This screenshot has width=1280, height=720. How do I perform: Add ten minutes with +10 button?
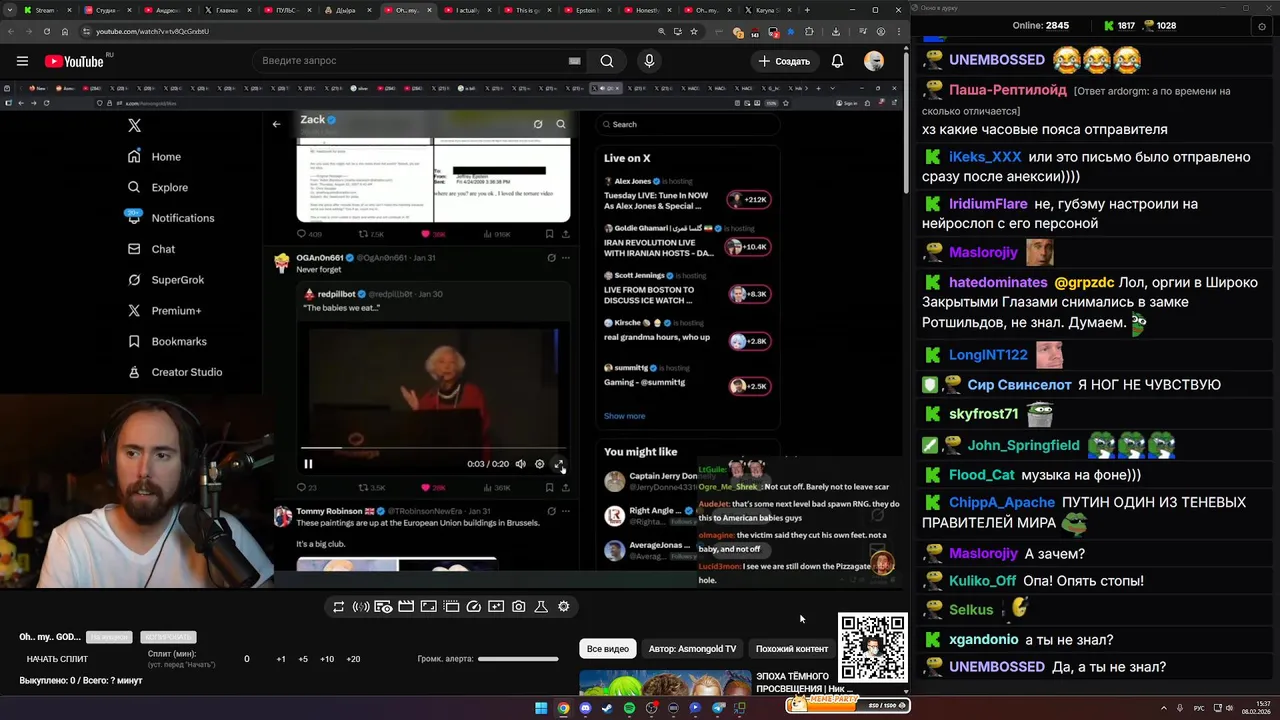pos(327,659)
